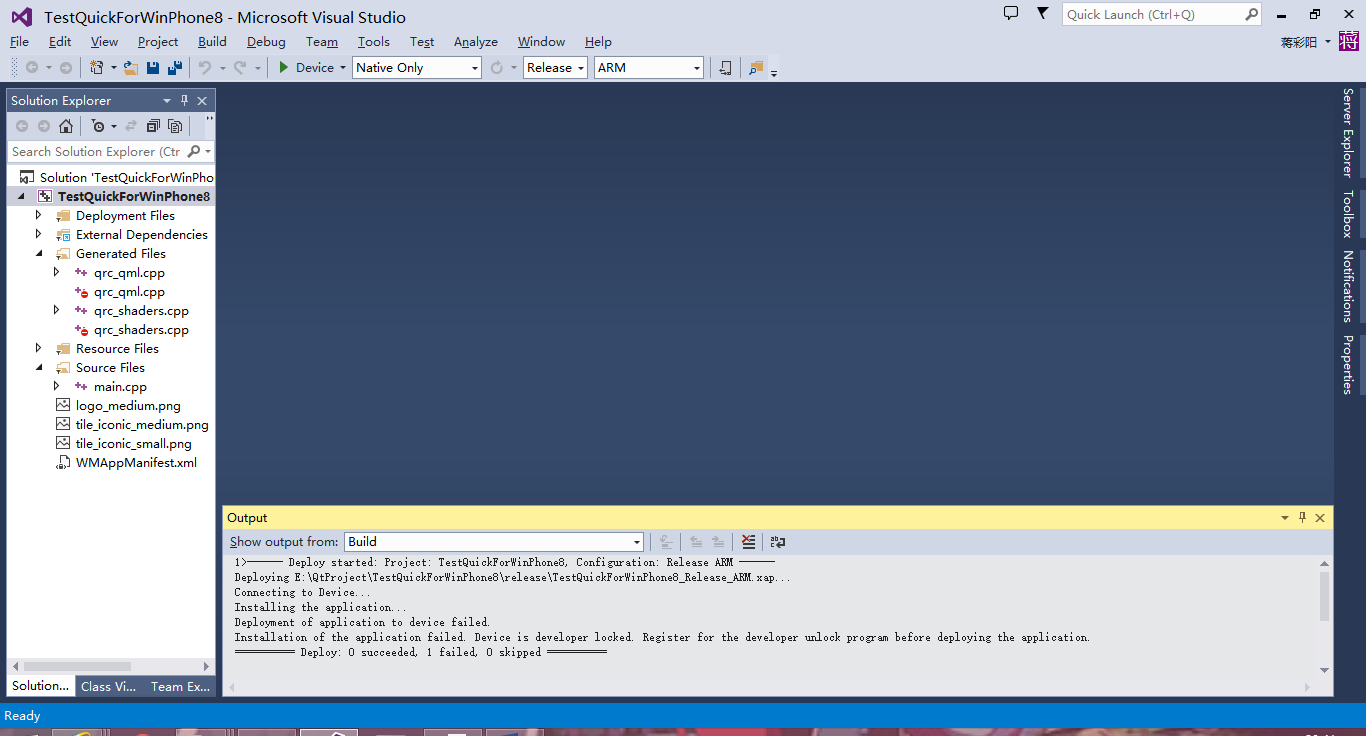
Task: Click the Find in Files folder icon
Action: tap(756, 68)
